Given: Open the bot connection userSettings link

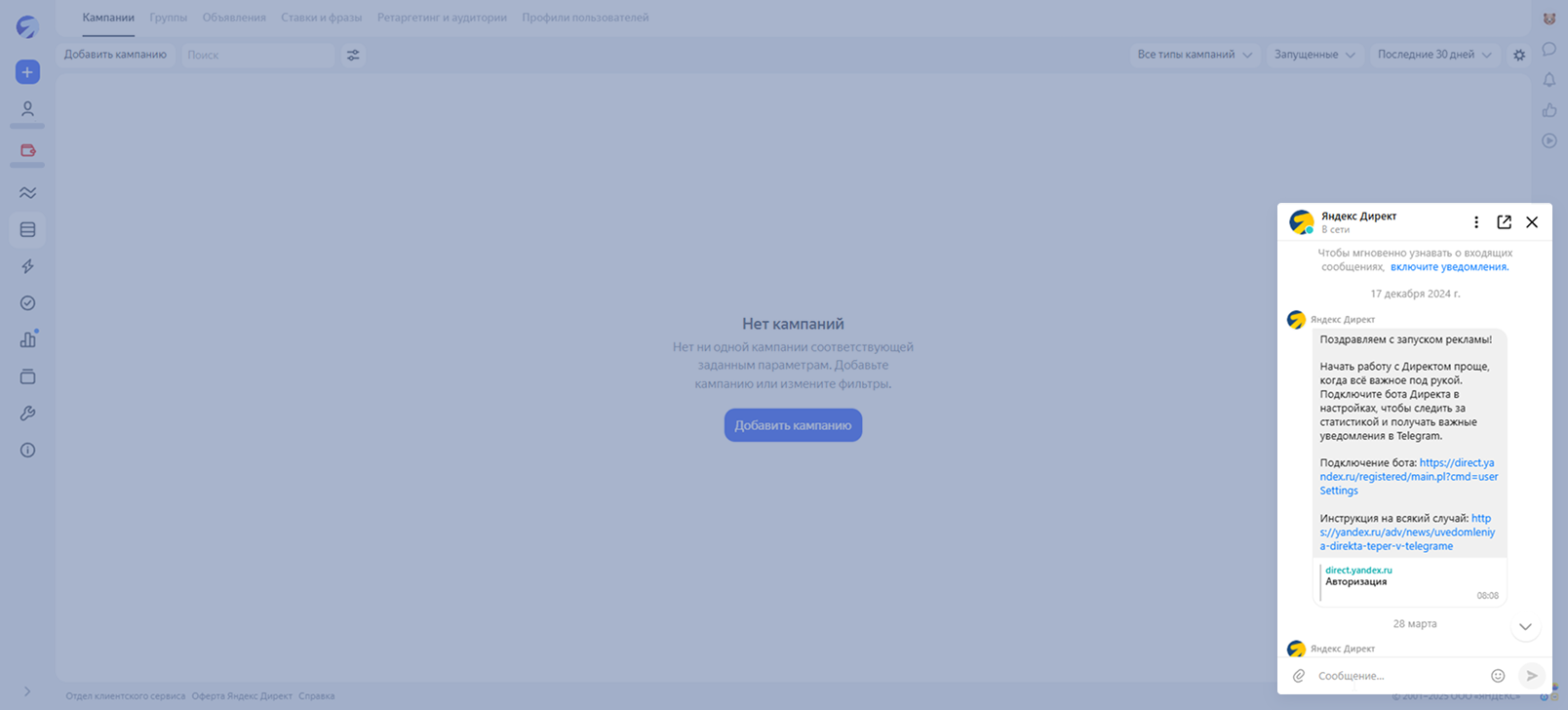Looking at the screenshot, I should (1409, 477).
